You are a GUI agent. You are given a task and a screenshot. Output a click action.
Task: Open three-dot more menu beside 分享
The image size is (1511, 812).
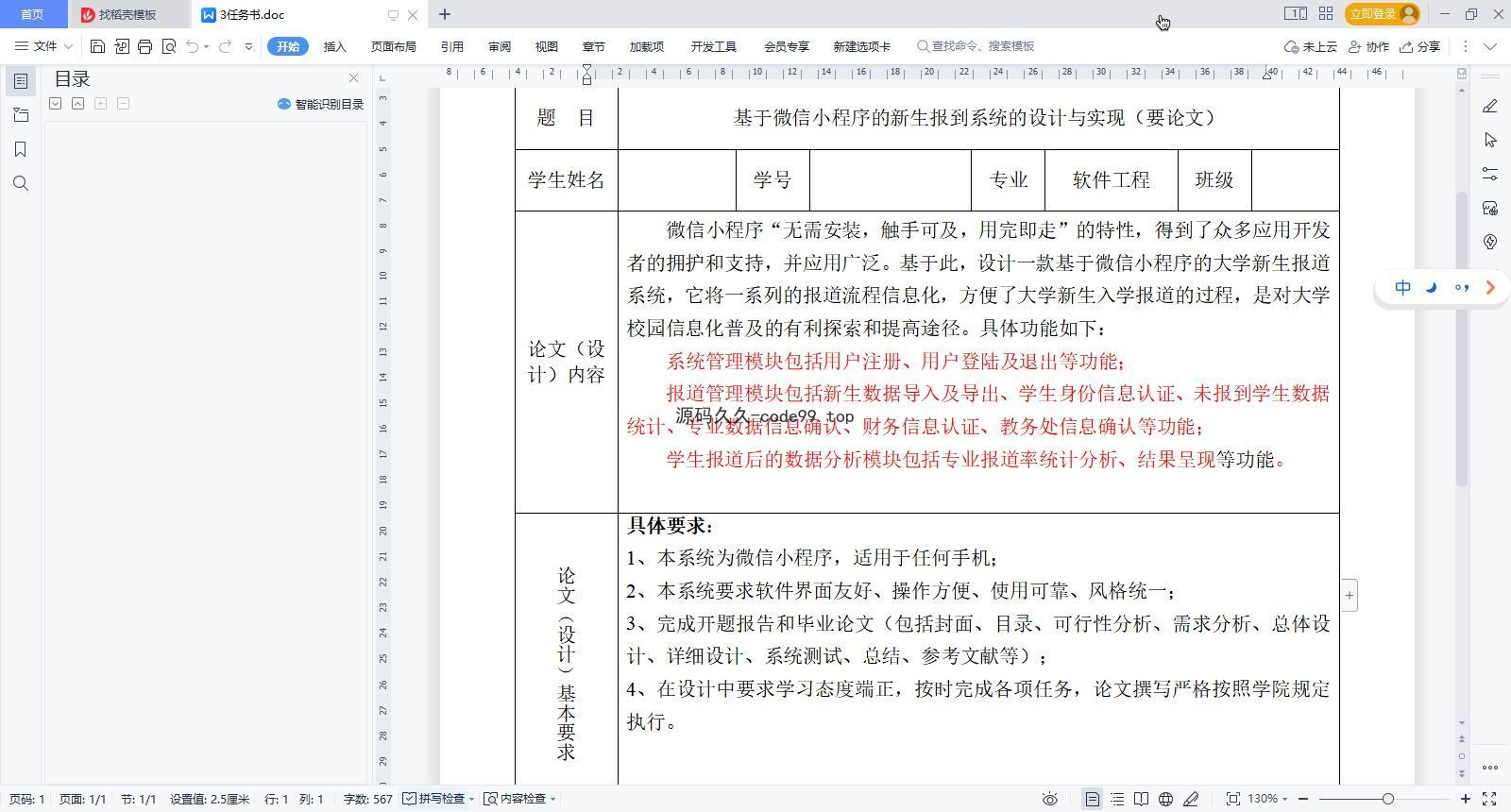pyautogui.click(x=1465, y=46)
